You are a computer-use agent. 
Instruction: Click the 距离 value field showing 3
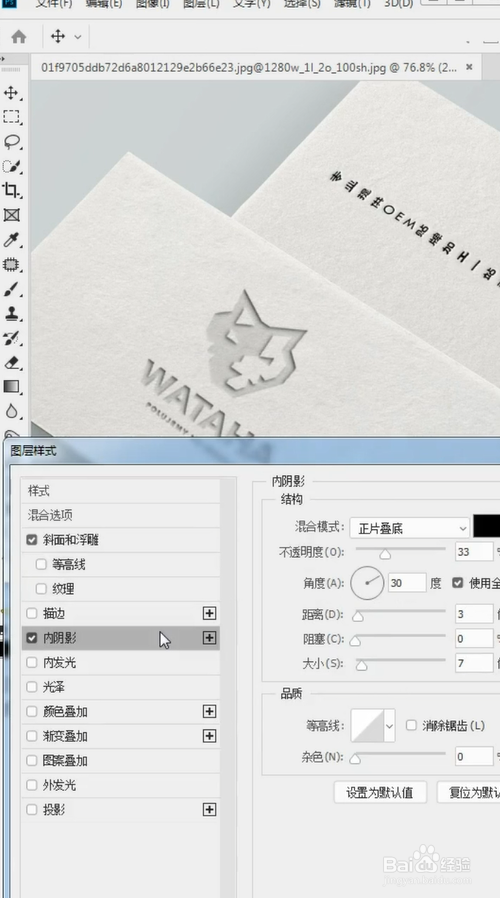[474, 614]
